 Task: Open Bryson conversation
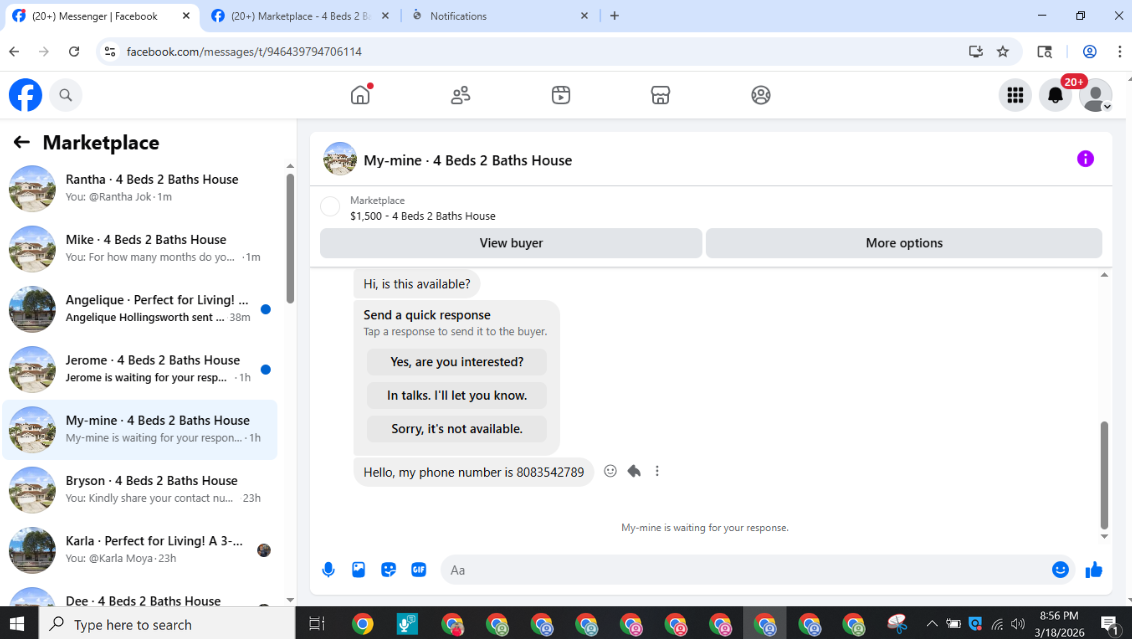pyautogui.click(x=140, y=490)
